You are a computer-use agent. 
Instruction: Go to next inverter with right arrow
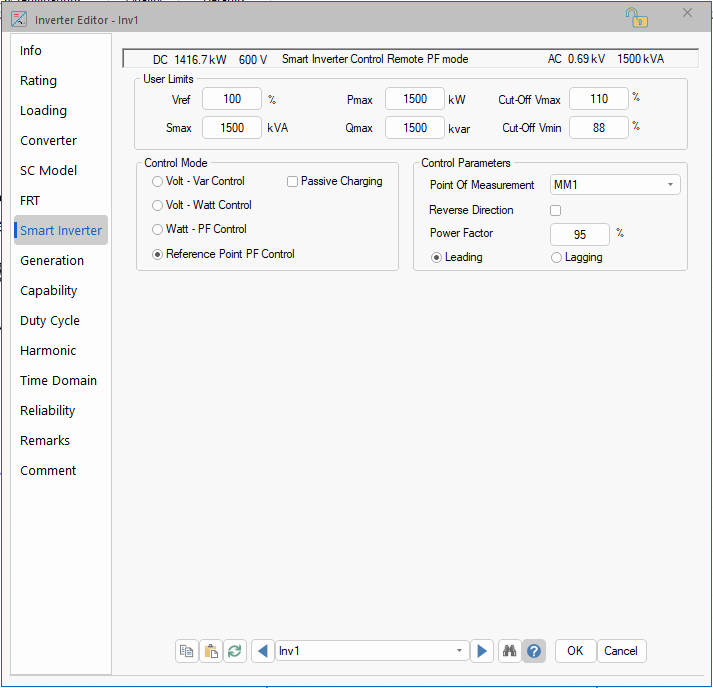point(482,651)
